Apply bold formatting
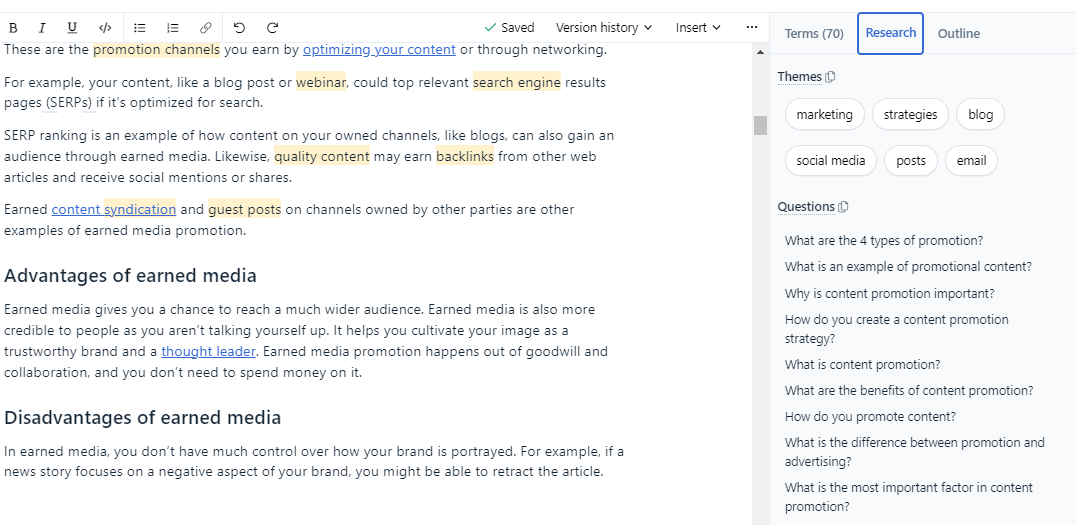 (x=13, y=28)
